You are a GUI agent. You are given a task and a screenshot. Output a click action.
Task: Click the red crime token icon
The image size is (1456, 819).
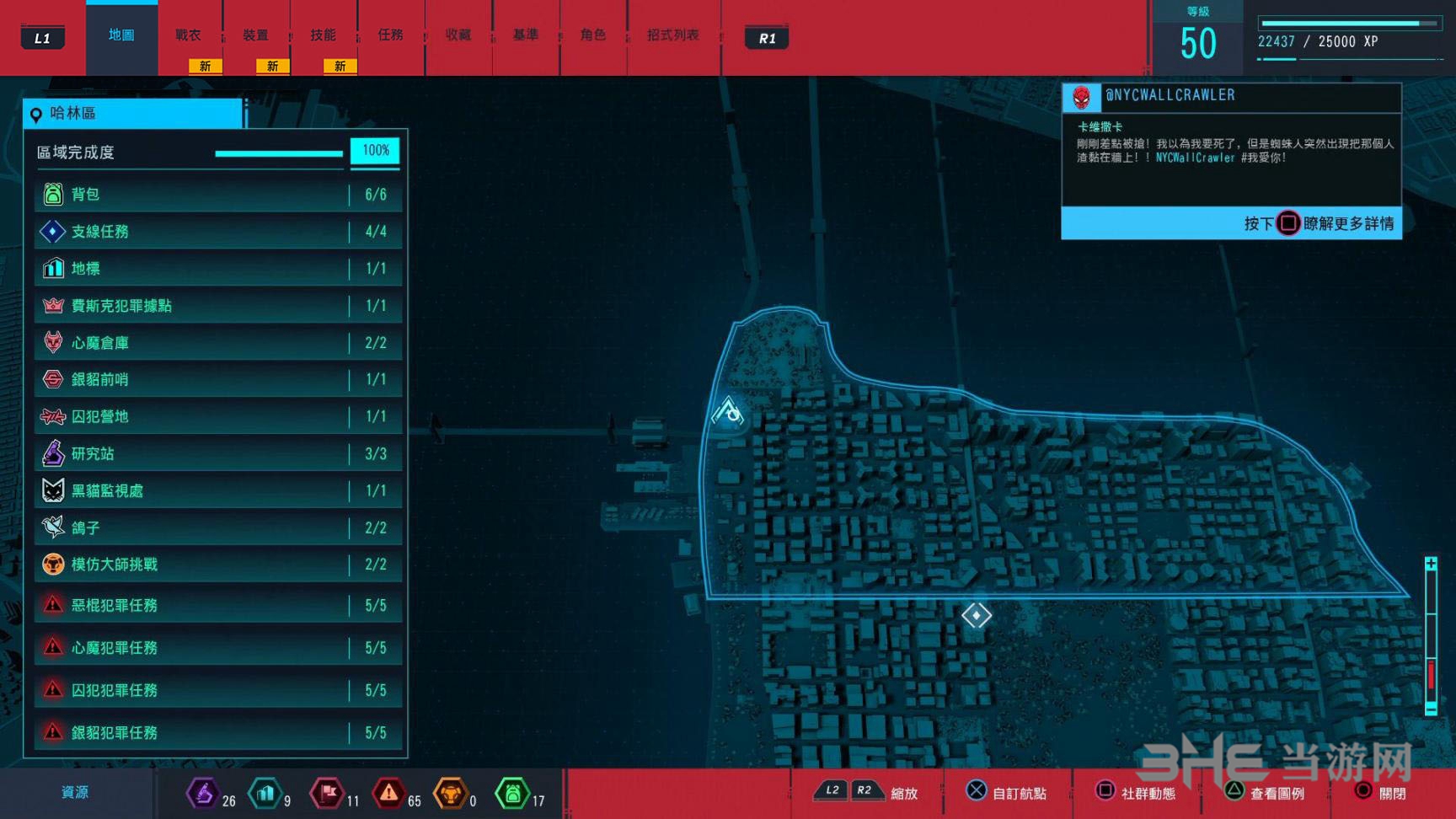(x=388, y=793)
